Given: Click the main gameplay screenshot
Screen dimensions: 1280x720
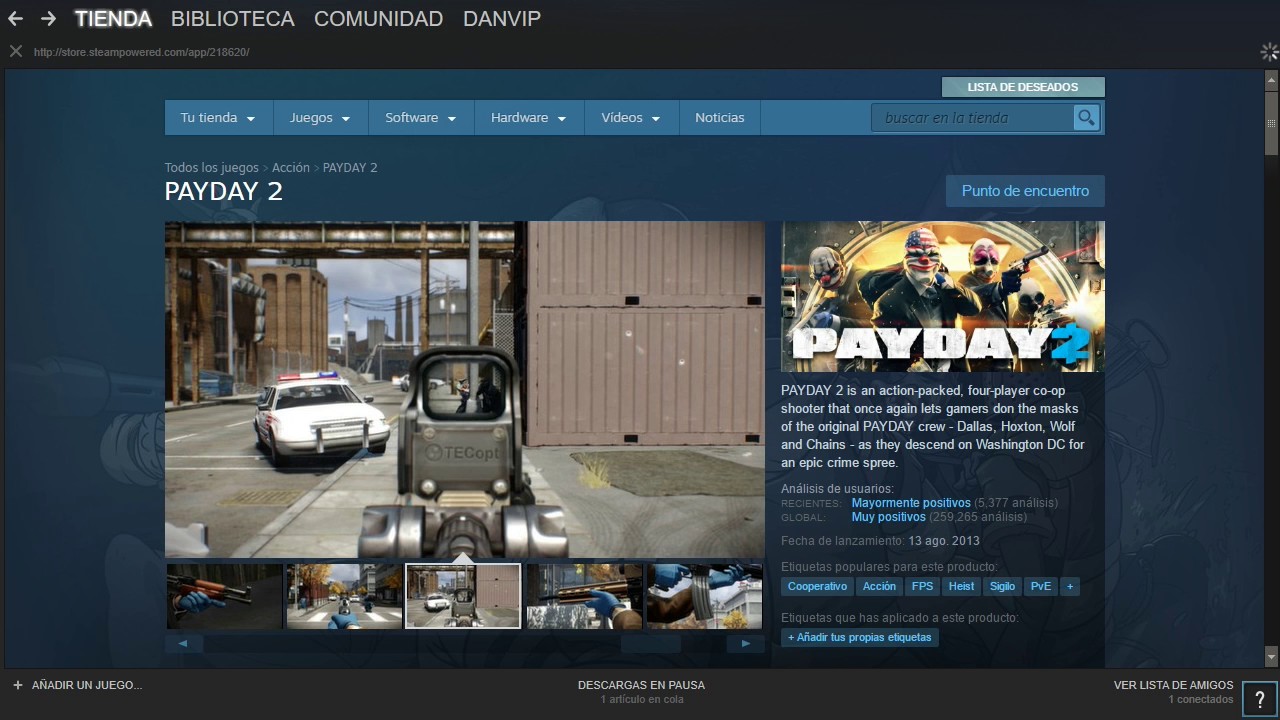Looking at the screenshot, I should 464,389.
